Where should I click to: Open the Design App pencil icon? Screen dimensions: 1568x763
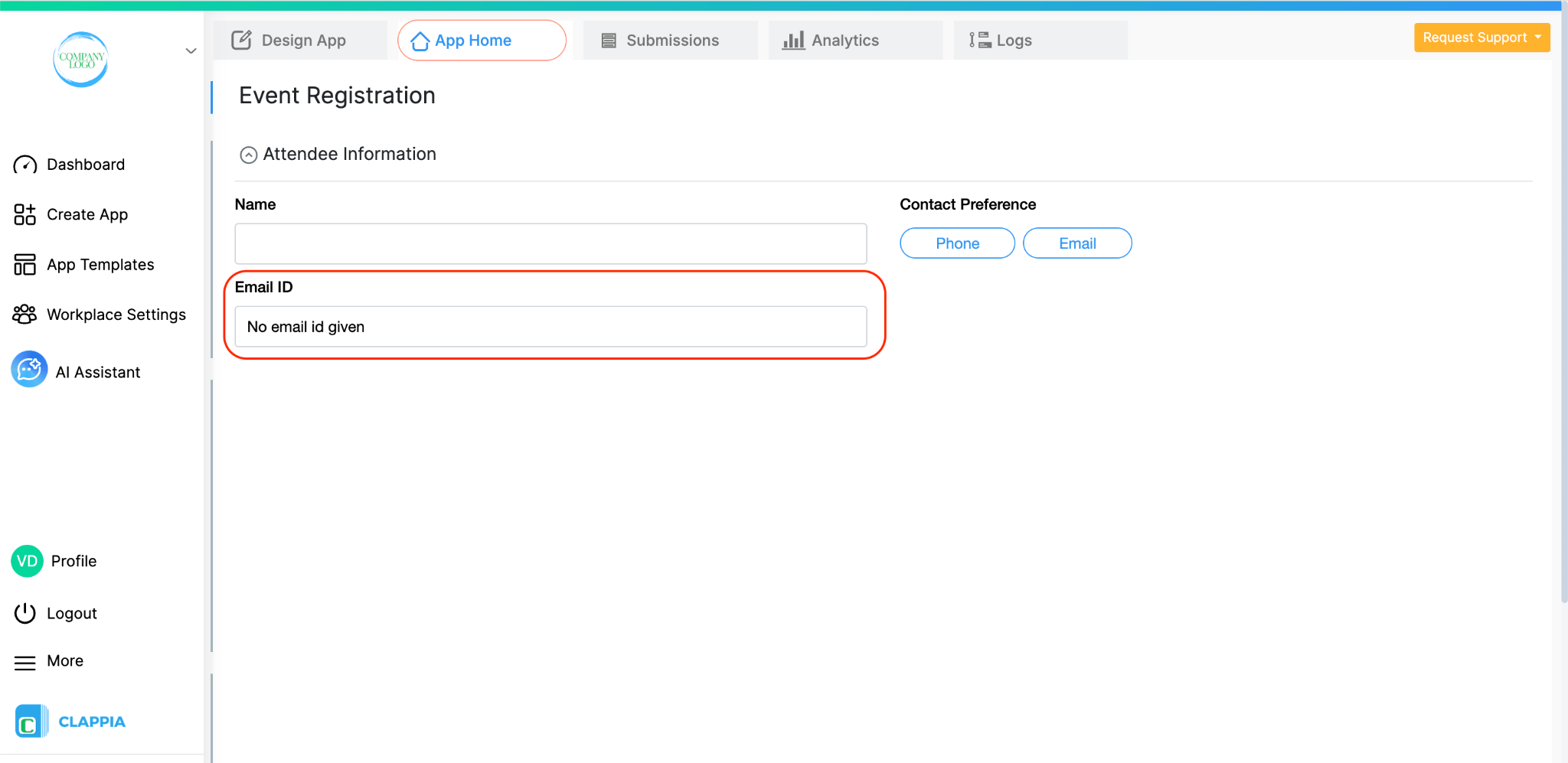[x=241, y=39]
